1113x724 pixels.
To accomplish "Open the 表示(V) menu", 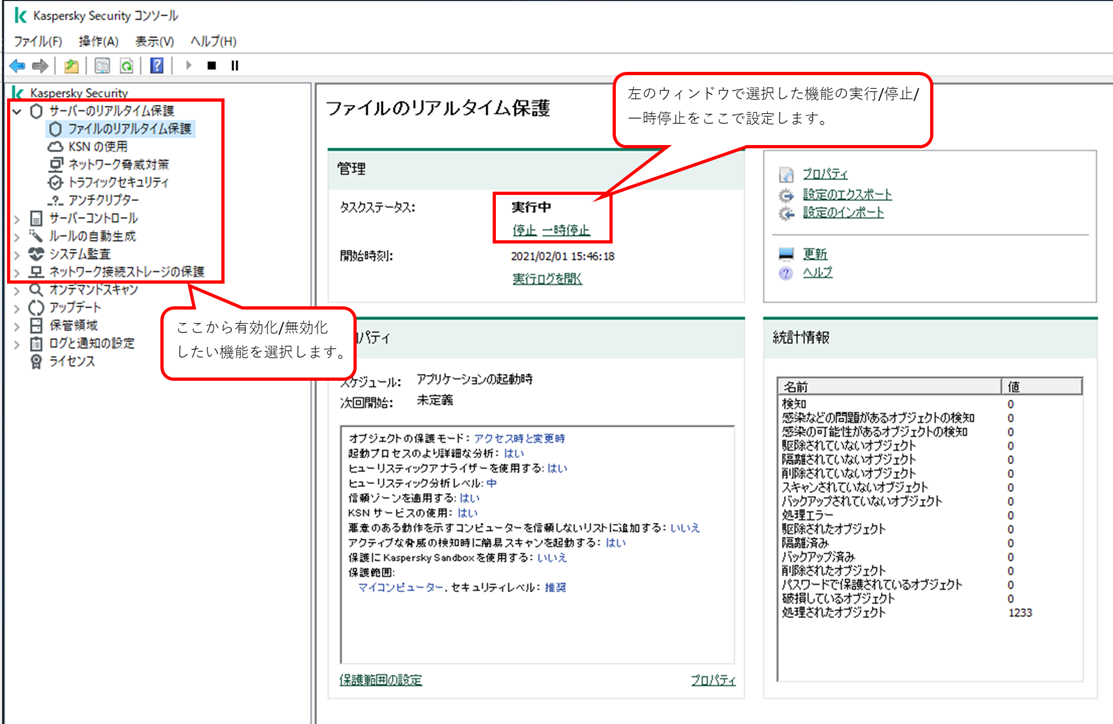I will [155, 41].
